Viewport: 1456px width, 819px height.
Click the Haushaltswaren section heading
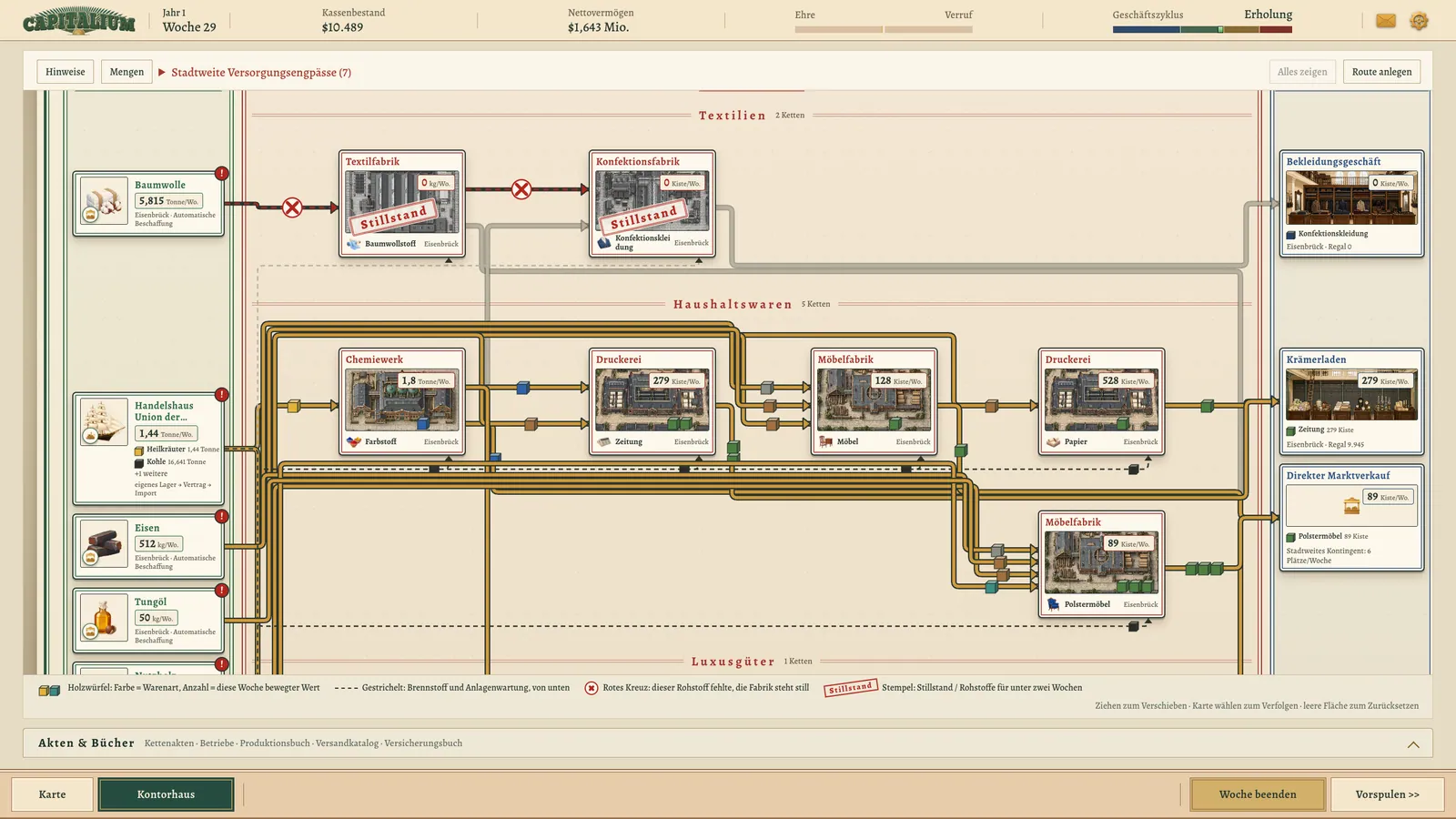click(x=733, y=304)
